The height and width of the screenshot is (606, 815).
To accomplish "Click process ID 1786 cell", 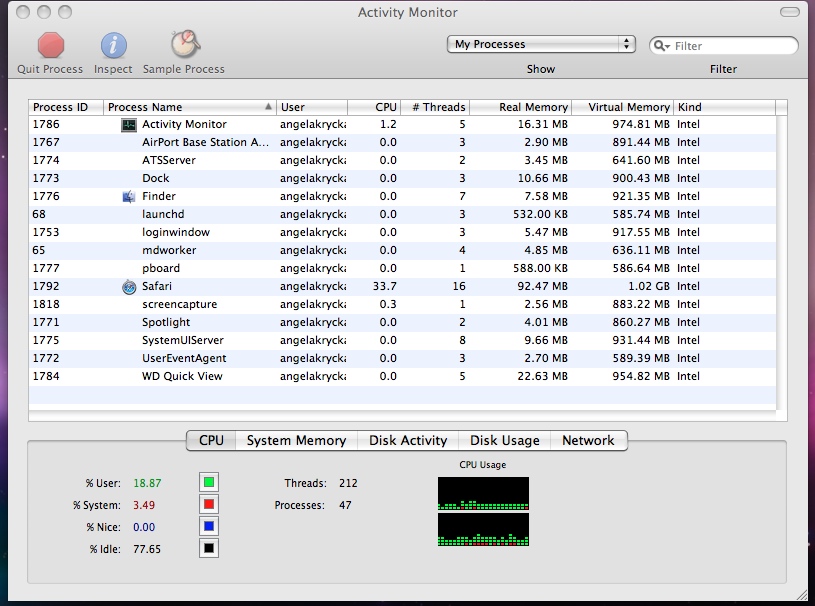I will (46, 124).
